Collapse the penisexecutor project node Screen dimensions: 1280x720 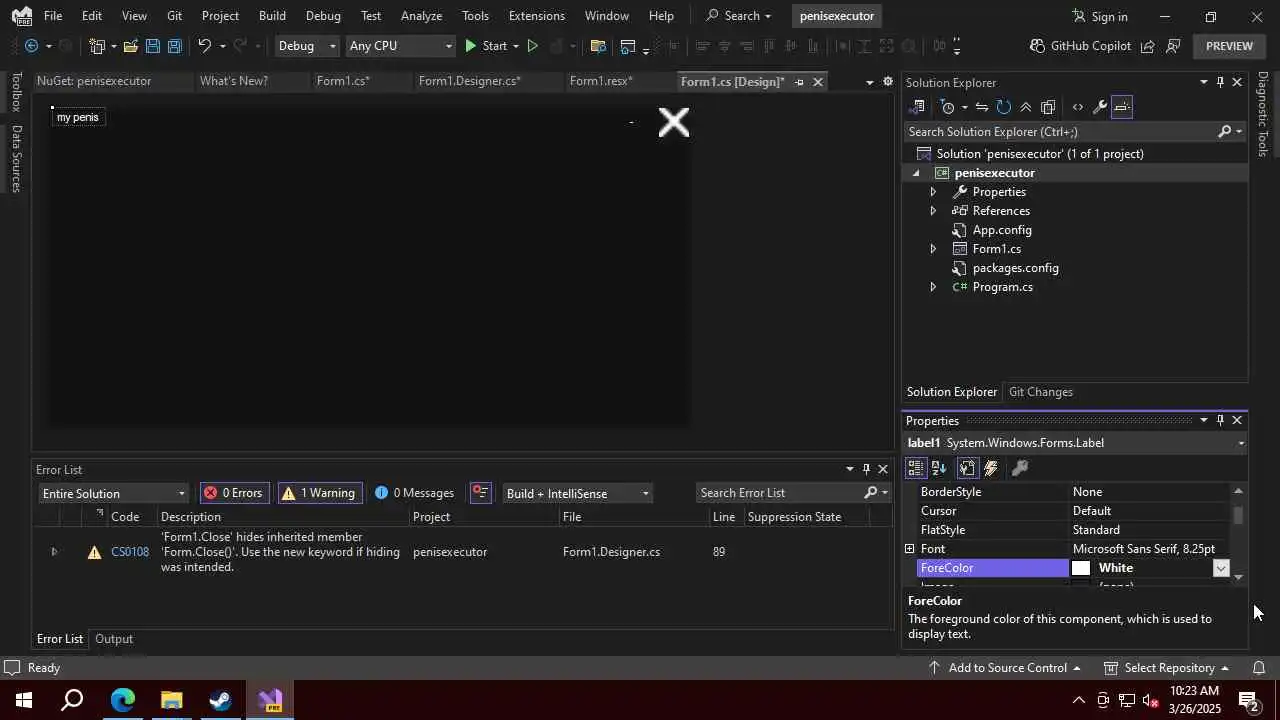pyautogui.click(x=915, y=173)
